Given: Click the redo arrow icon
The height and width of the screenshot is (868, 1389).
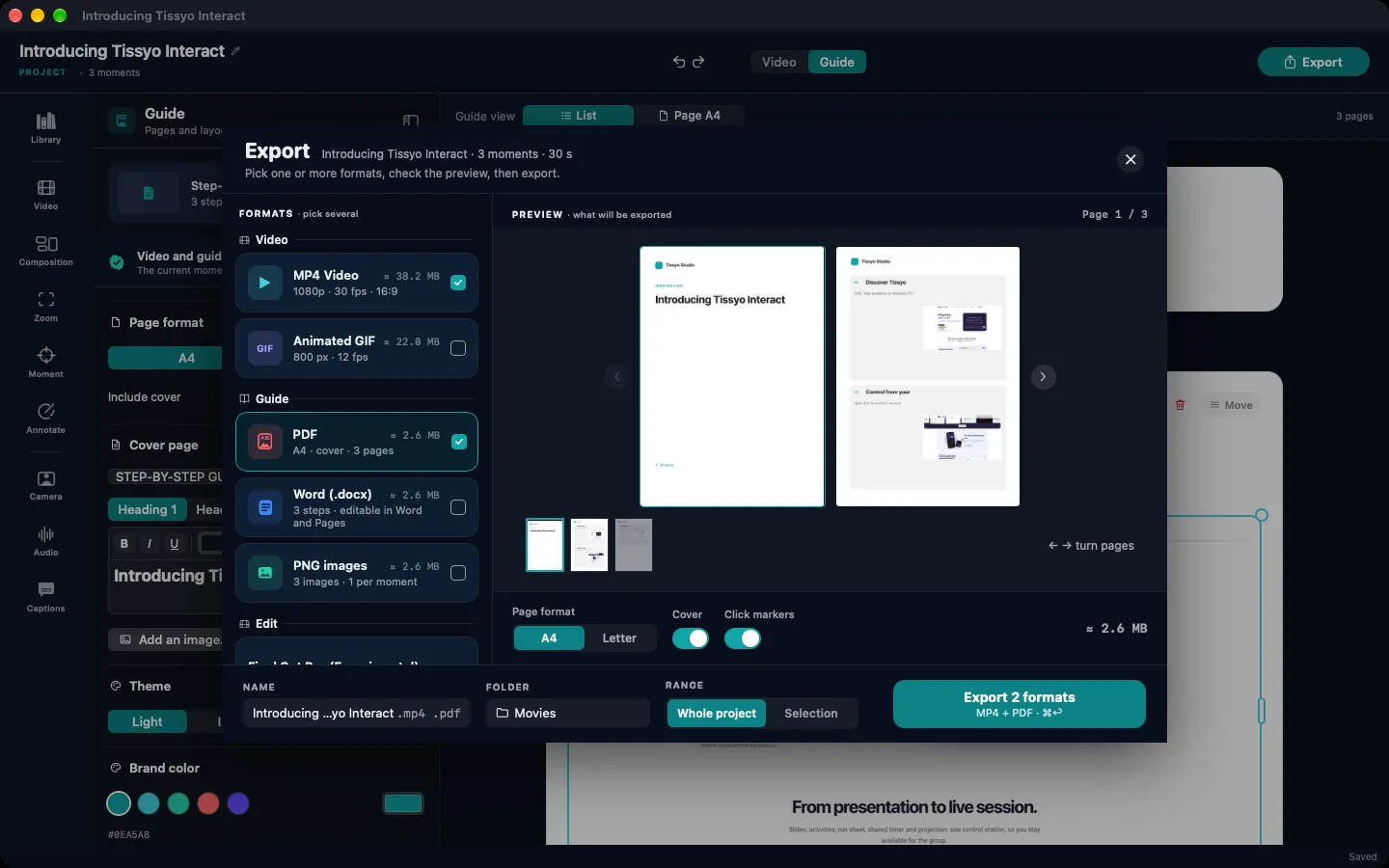Looking at the screenshot, I should click(698, 62).
